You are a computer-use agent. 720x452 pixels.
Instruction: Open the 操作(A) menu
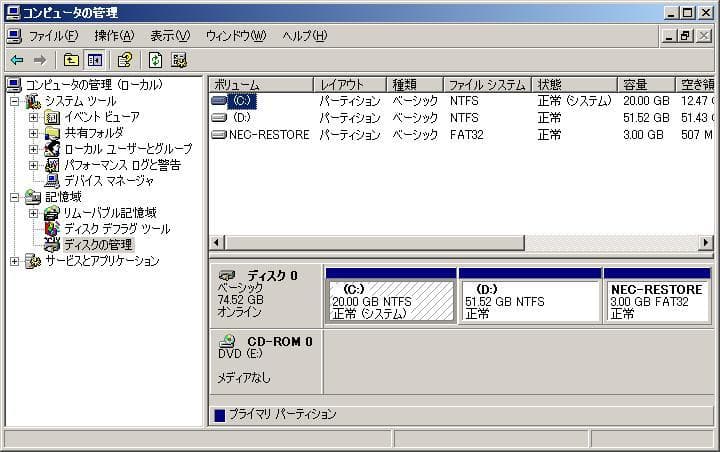pyautogui.click(x=114, y=36)
